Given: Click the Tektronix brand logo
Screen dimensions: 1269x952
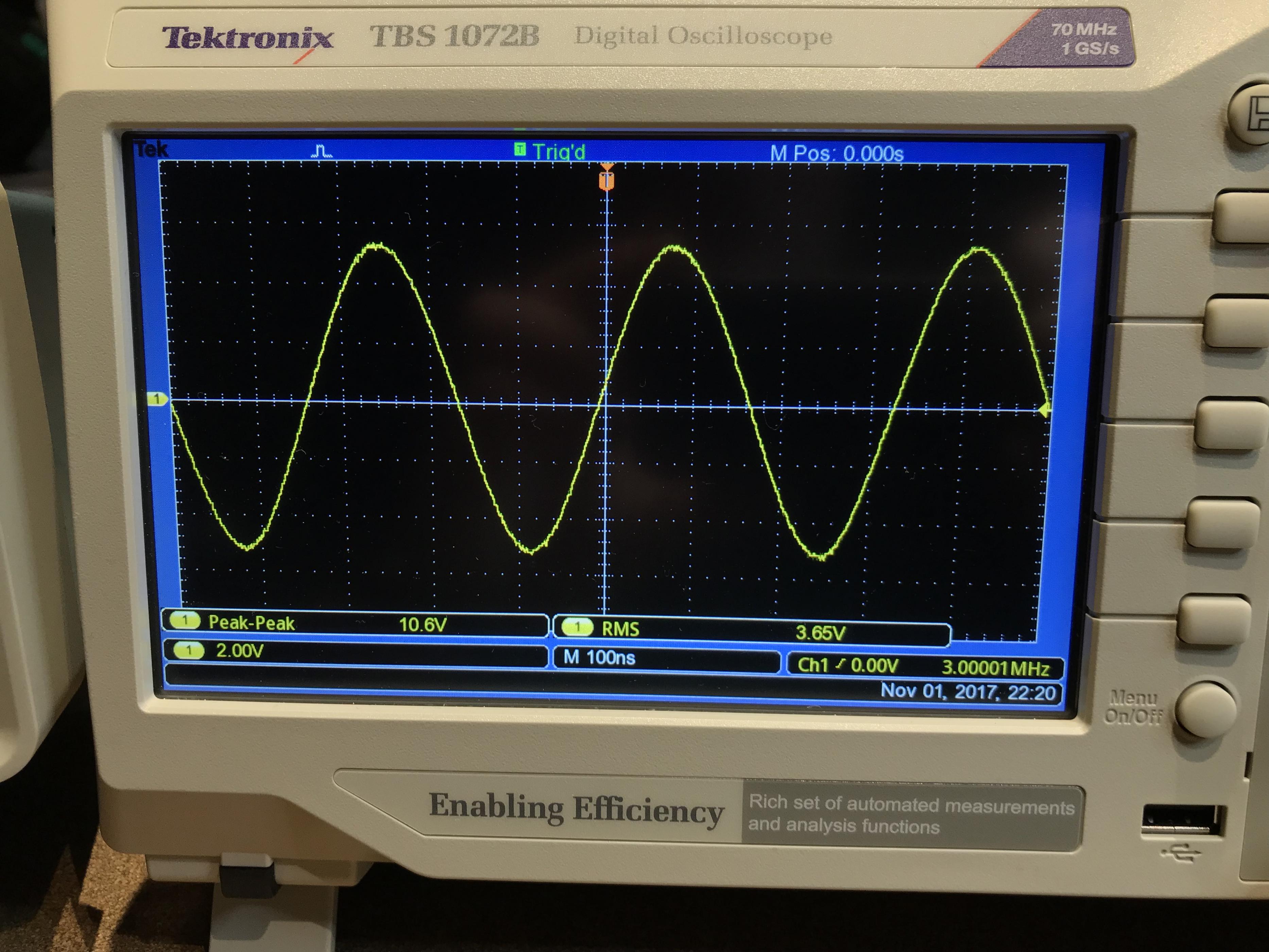Looking at the screenshot, I should [x=247, y=39].
